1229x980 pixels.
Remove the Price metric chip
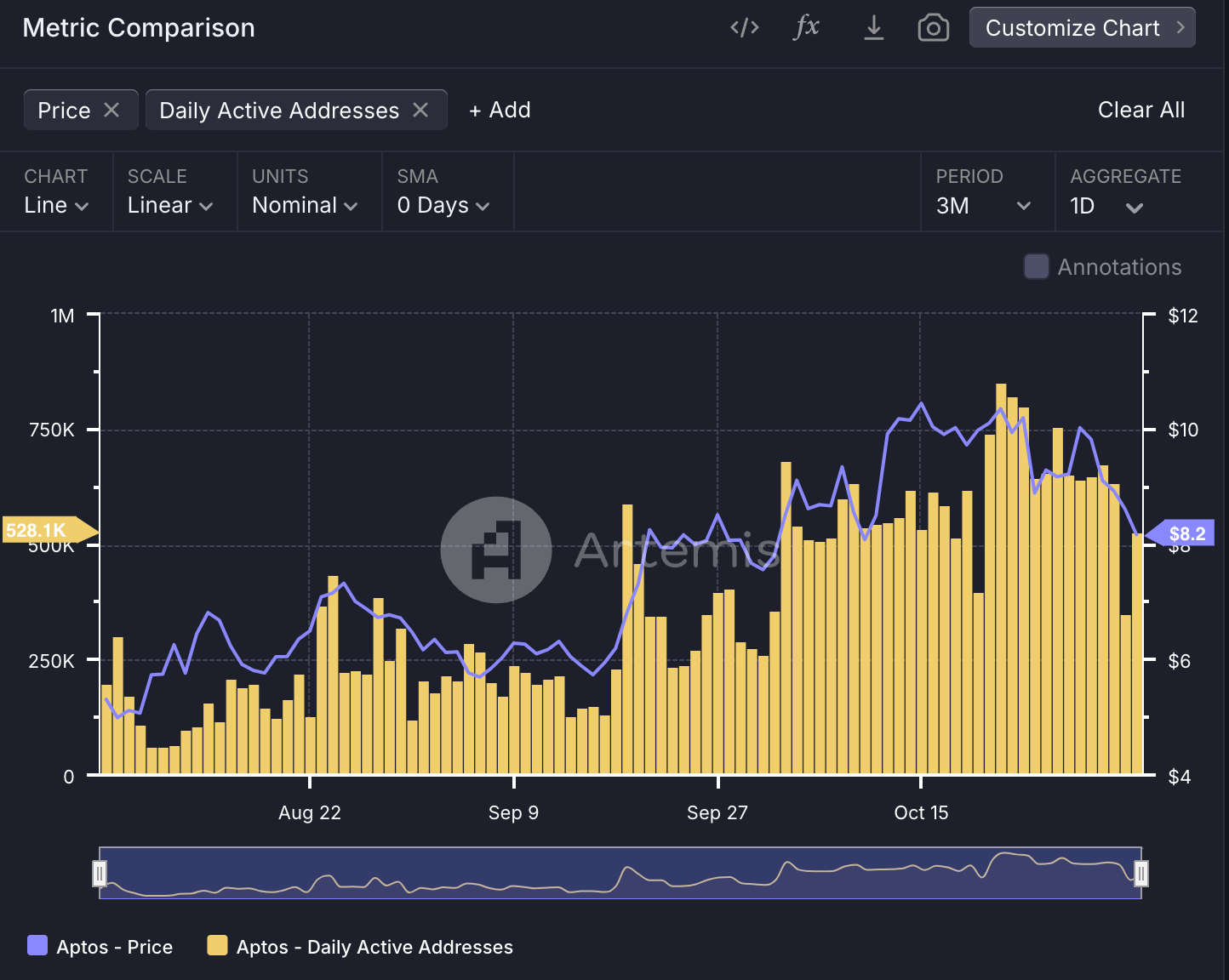click(113, 109)
